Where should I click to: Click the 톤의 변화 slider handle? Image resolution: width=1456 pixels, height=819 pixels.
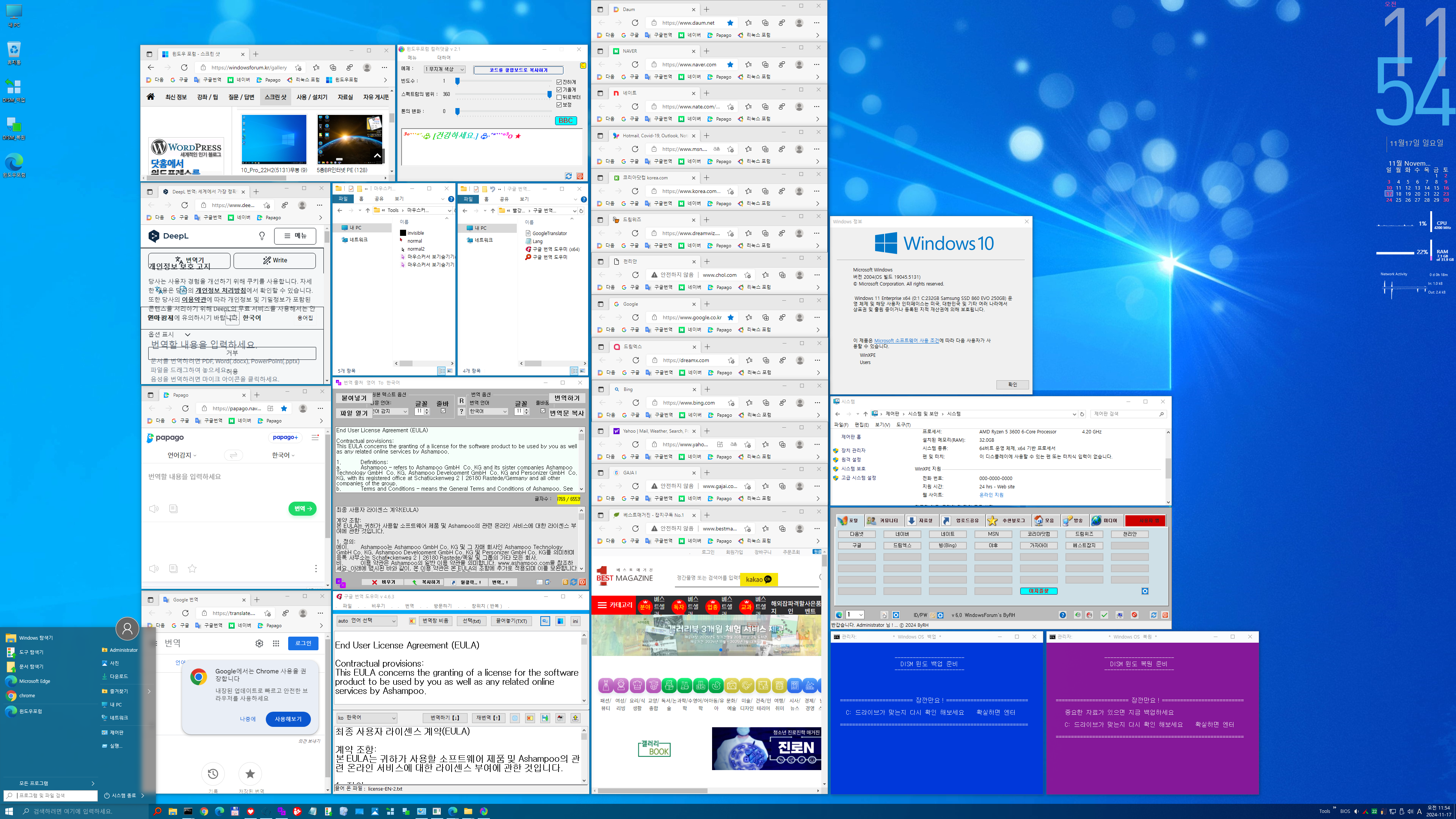coord(457,111)
